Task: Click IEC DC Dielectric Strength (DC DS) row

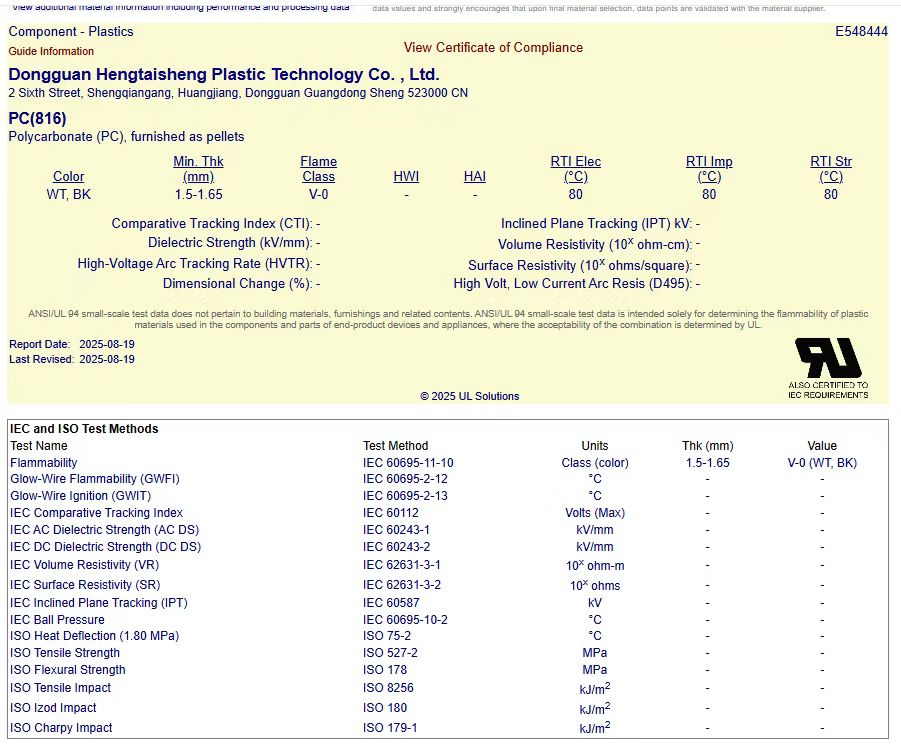Action: (106, 546)
